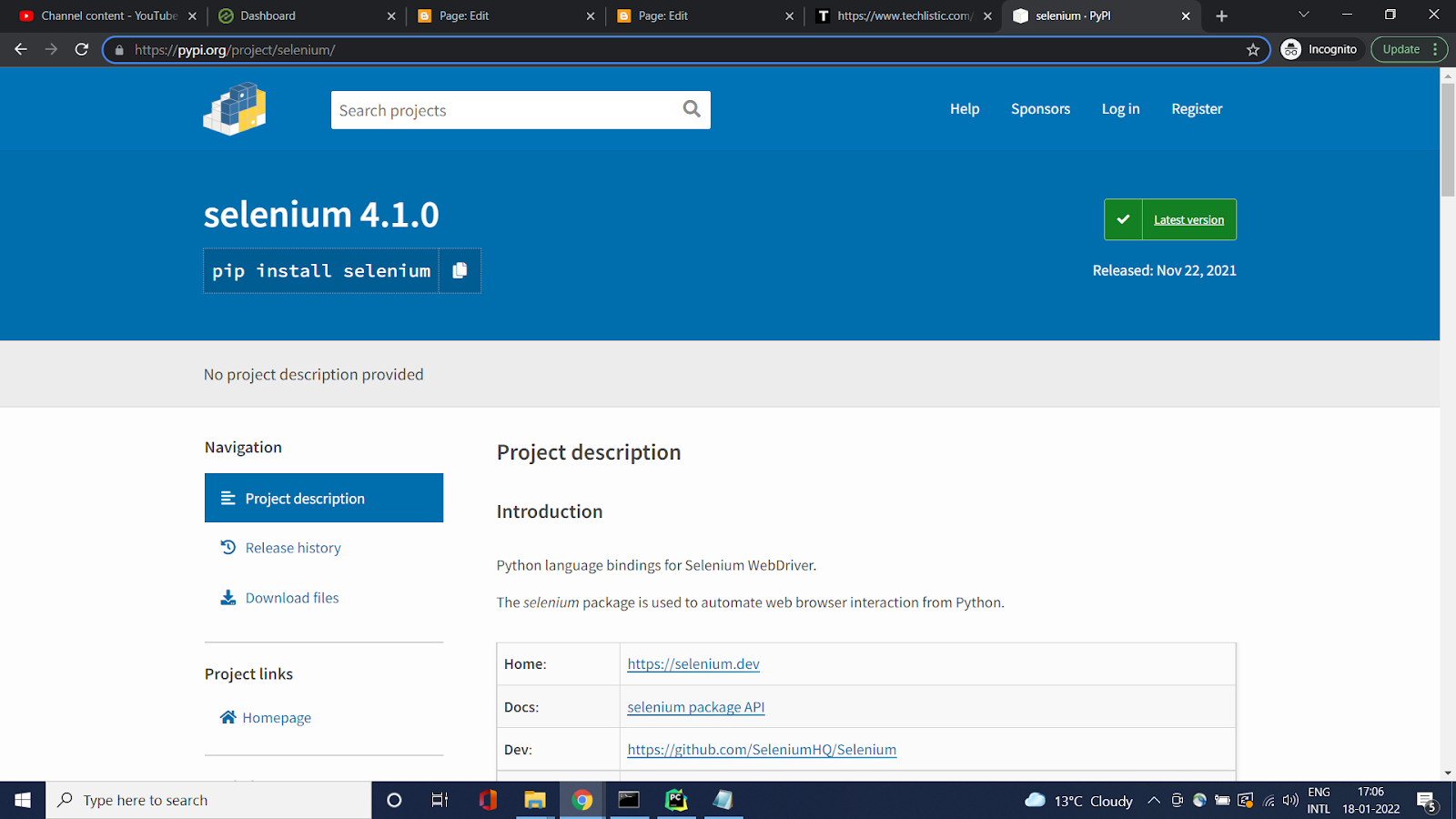
Task: Open the Homepage project link
Action: 266,718
